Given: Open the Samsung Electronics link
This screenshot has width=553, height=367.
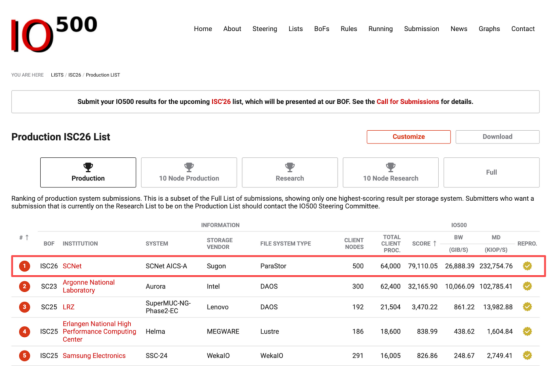Looking at the screenshot, I should click(94, 356).
